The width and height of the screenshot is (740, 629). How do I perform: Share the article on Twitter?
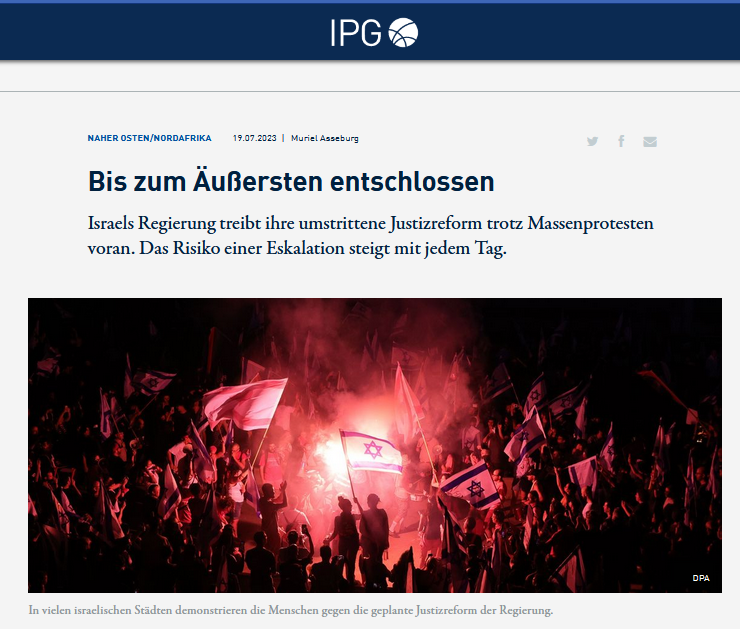592,141
